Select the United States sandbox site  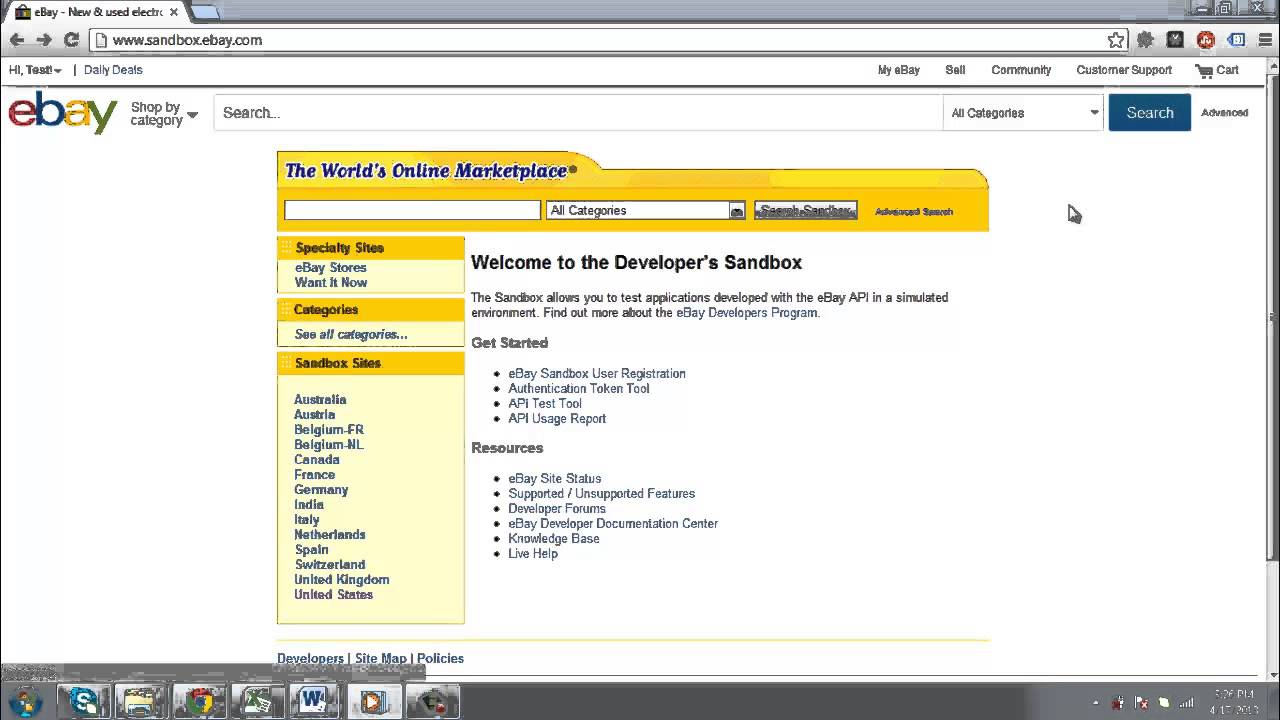coord(333,595)
